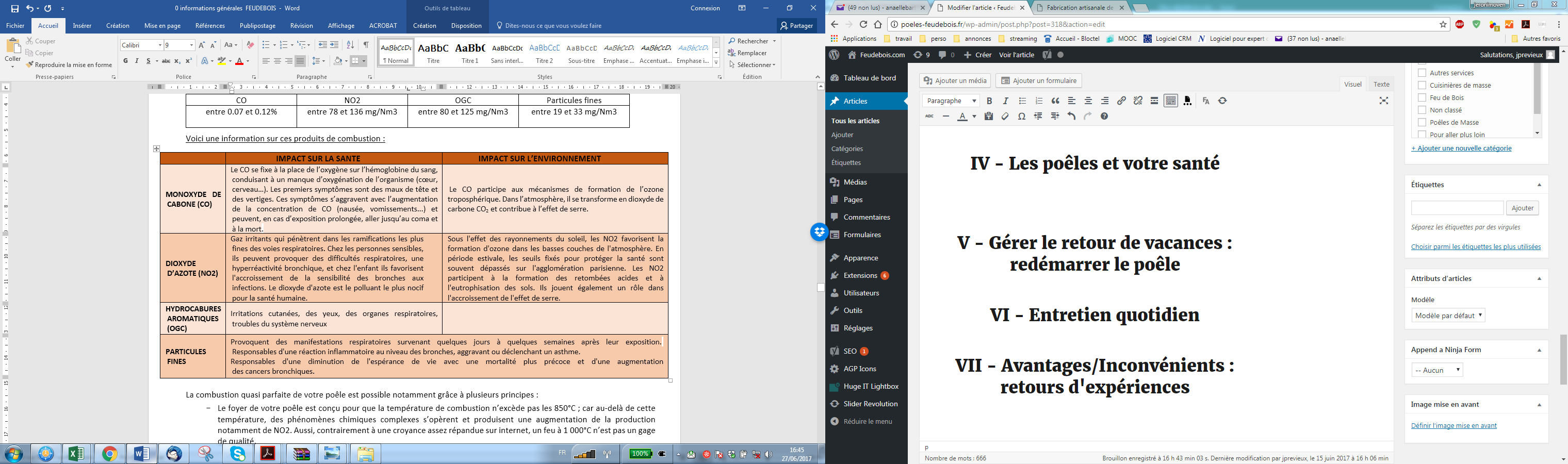
Task: Insert blockquote in WordPress editor
Action: click(1055, 101)
